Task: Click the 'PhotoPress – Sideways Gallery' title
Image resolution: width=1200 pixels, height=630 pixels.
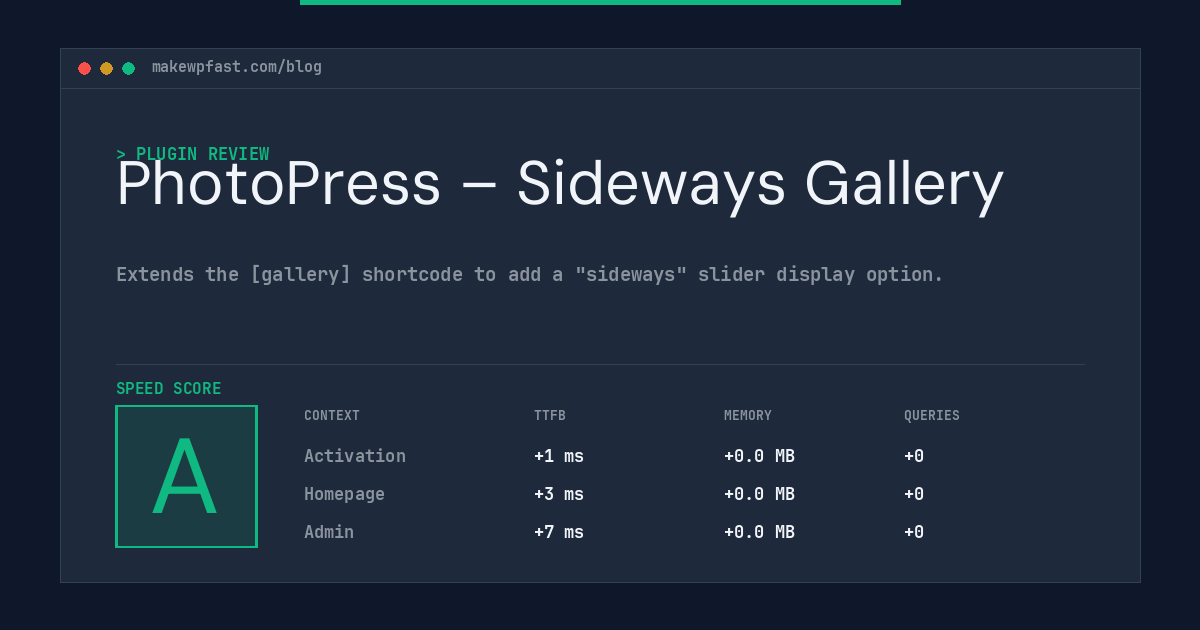Action: pos(560,184)
